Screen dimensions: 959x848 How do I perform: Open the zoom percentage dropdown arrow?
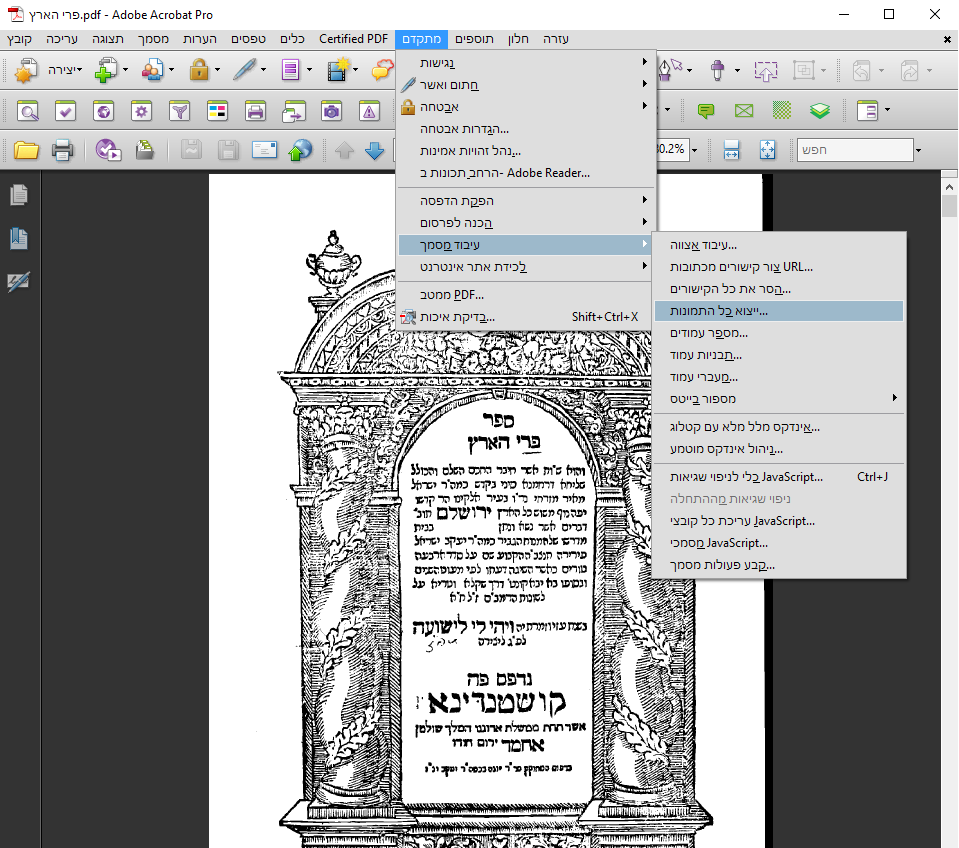696,150
